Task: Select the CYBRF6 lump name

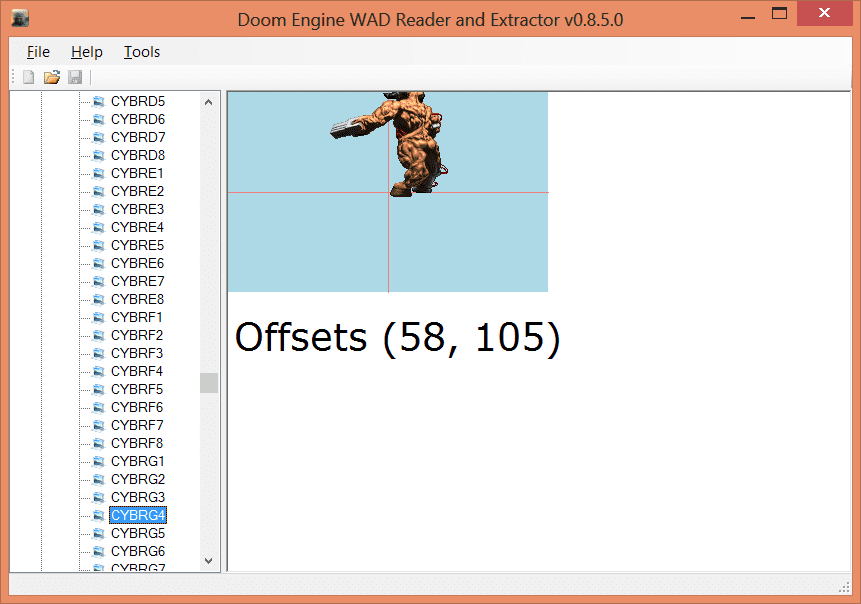Action: (x=137, y=407)
